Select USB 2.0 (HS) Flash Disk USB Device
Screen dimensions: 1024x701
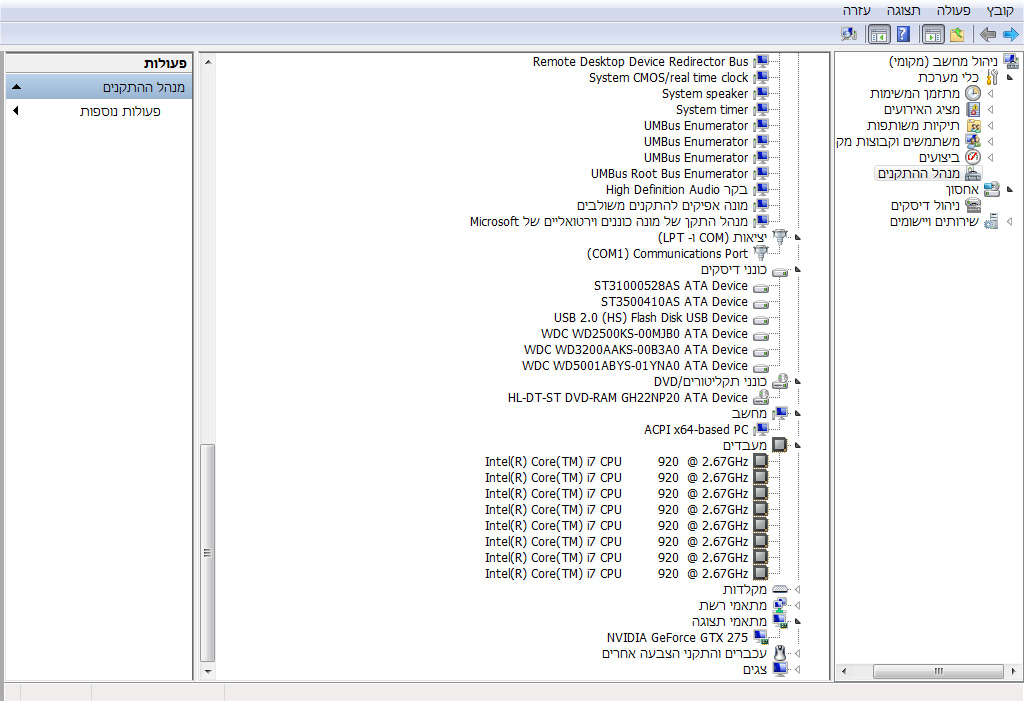650,318
